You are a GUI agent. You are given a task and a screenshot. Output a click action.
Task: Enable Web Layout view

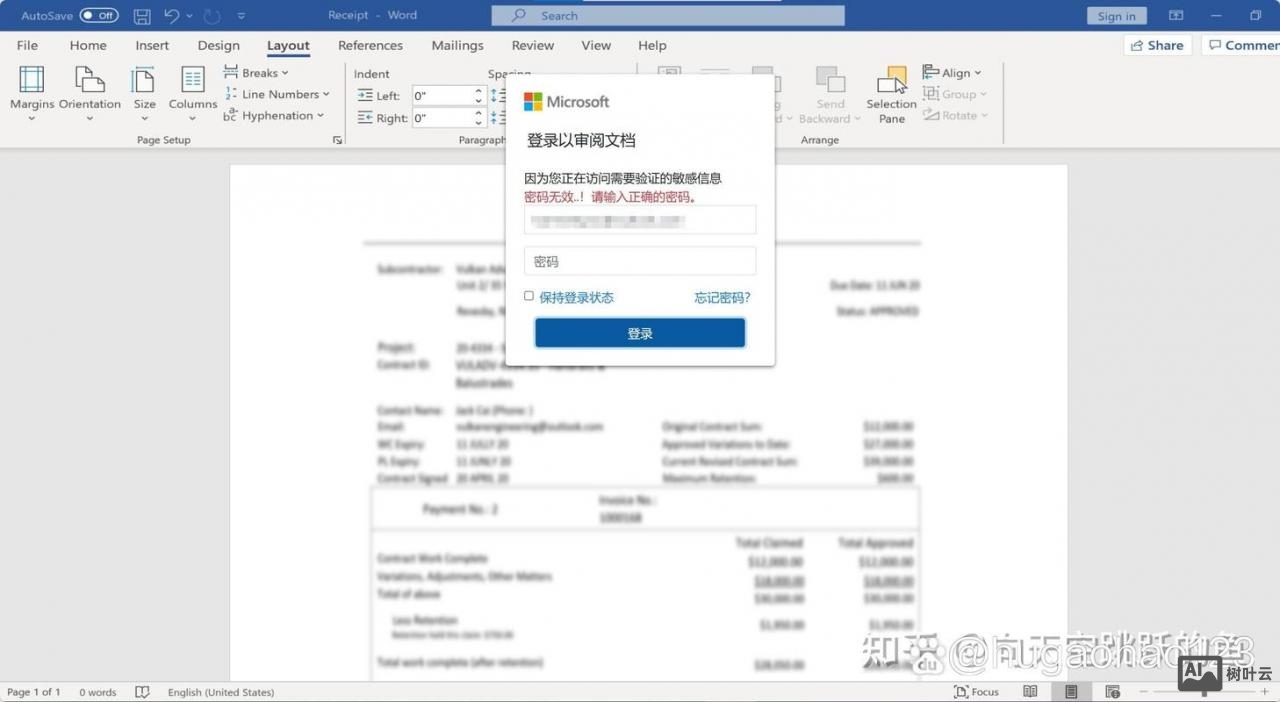(x=1112, y=691)
